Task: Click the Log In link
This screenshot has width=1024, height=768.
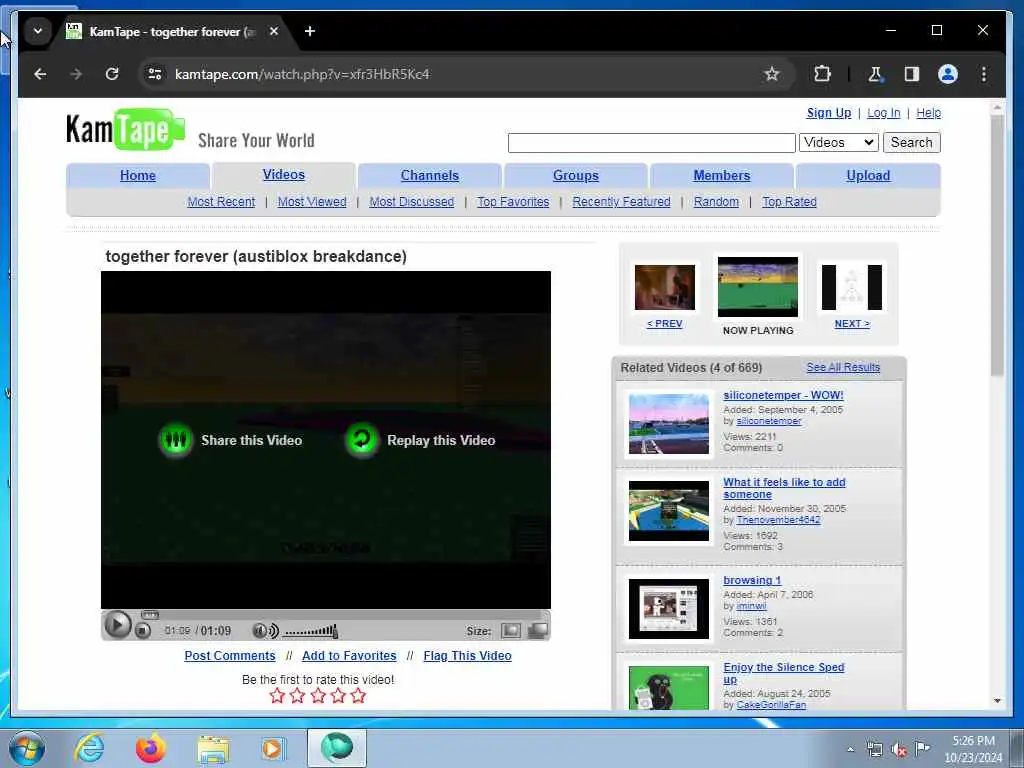Action: (884, 112)
